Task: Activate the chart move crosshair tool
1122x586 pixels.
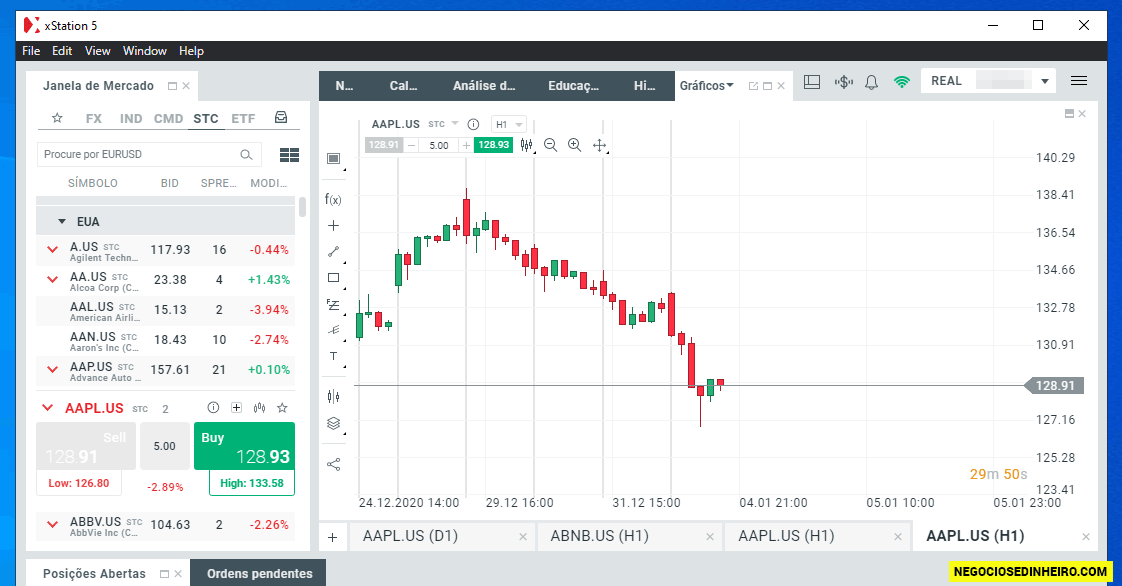Action: (x=600, y=145)
